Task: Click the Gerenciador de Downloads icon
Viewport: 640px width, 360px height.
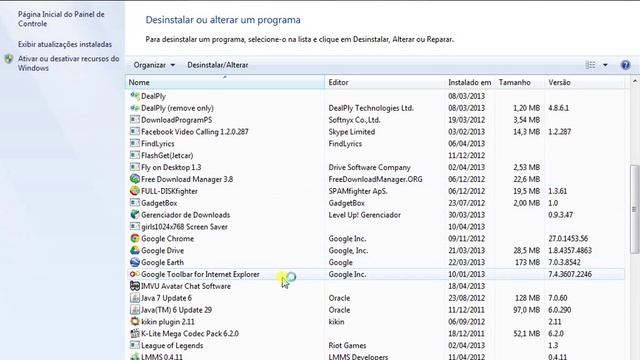Action: (x=135, y=214)
